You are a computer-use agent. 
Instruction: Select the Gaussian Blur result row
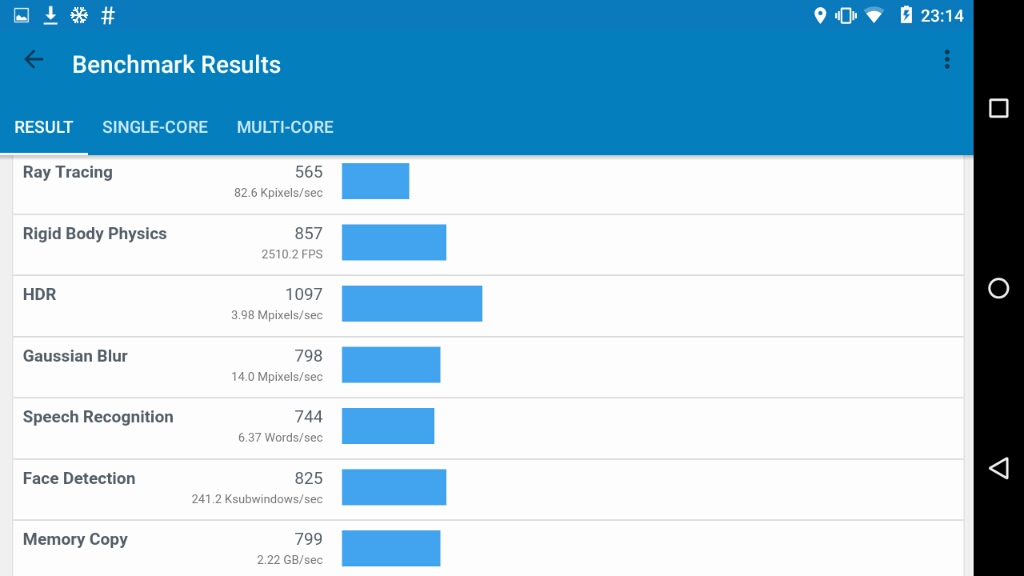[x=488, y=367]
